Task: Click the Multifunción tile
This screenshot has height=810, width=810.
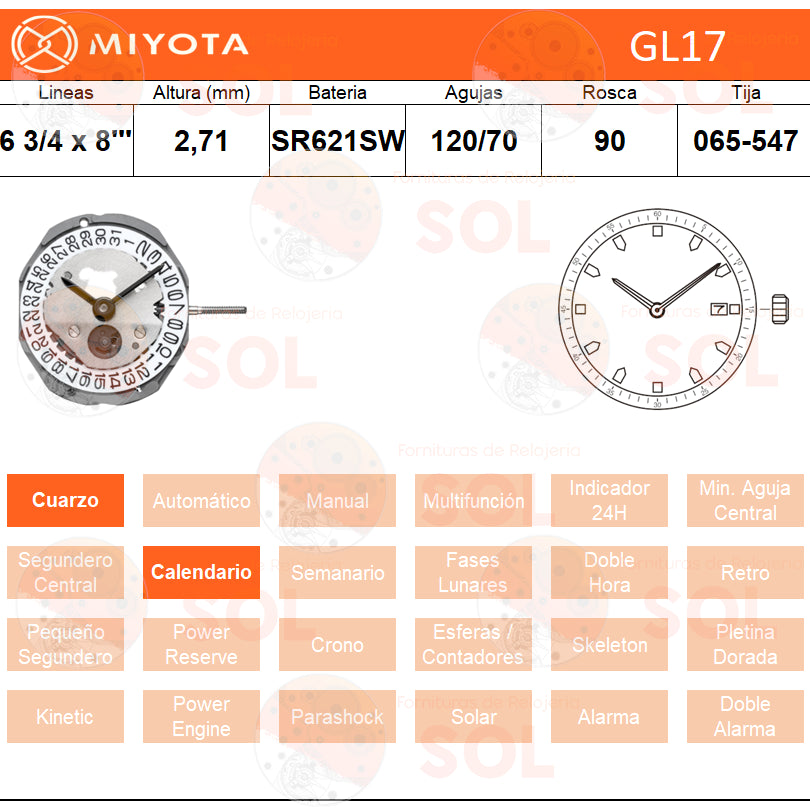Action: pyautogui.click(x=473, y=500)
